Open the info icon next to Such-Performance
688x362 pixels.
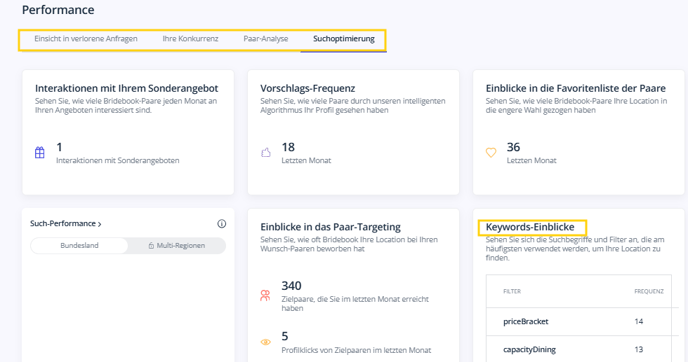[x=222, y=224]
